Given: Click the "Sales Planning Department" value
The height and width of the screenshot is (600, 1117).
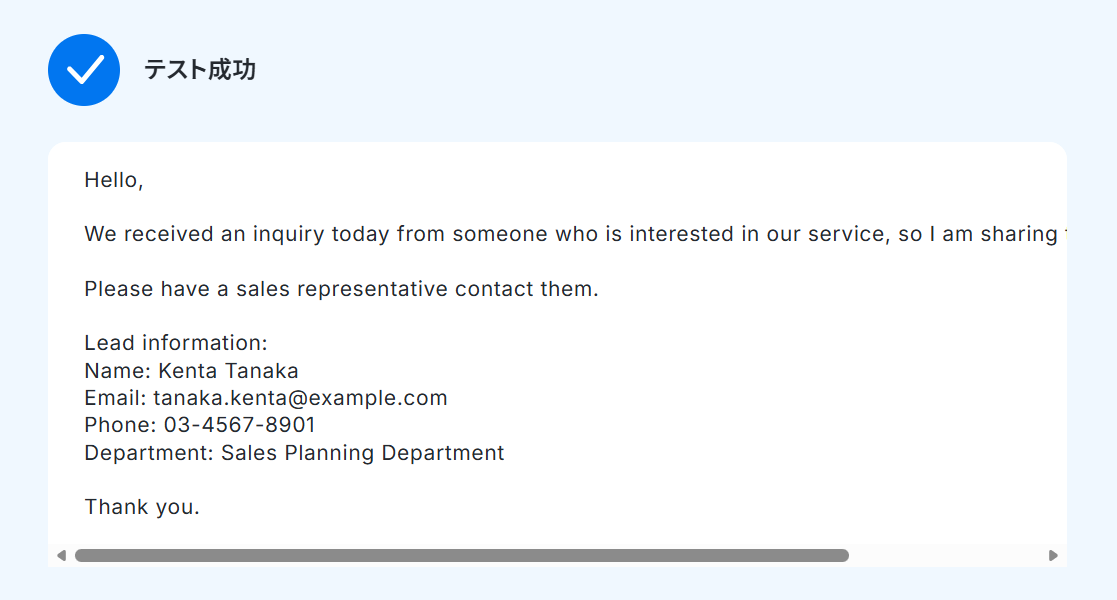Looking at the screenshot, I should pos(363,453).
